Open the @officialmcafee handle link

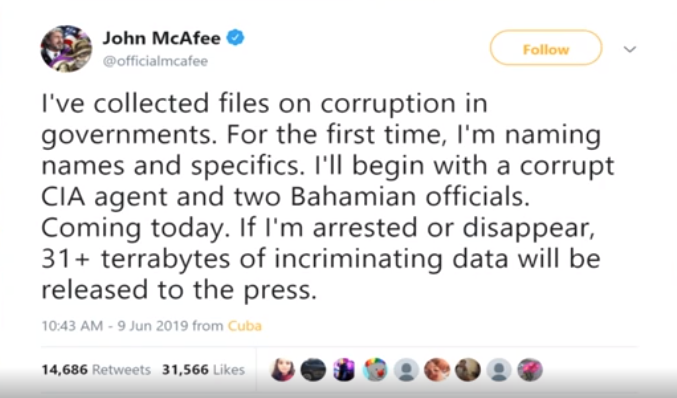[155, 61]
